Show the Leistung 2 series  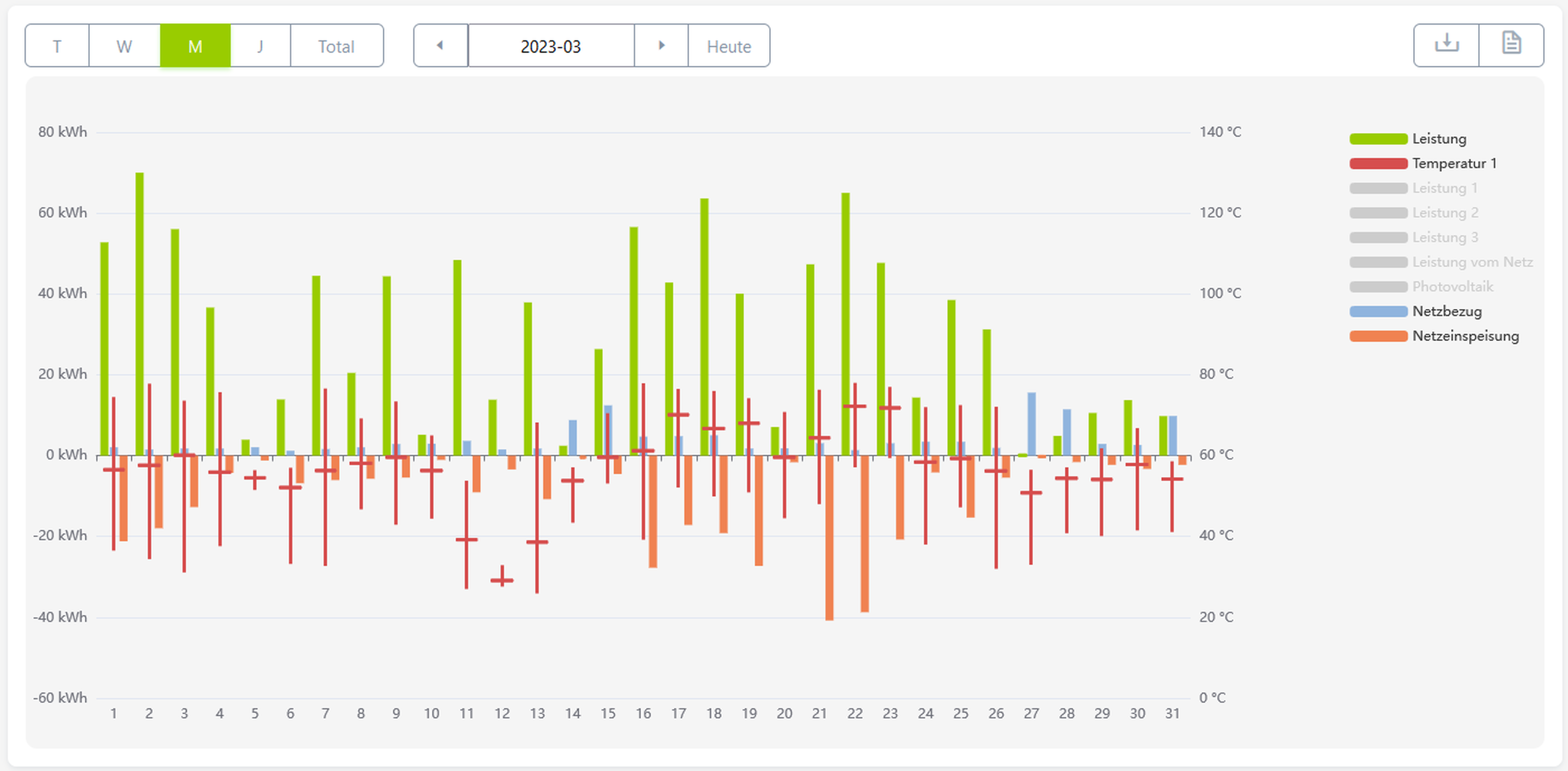pos(1444,213)
